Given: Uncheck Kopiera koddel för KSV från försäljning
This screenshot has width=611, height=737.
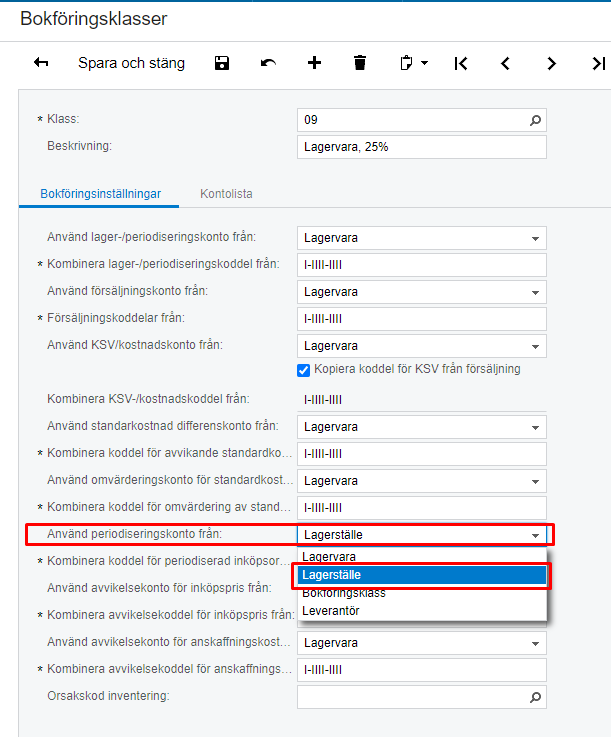Looking at the screenshot, I should click(304, 370).
